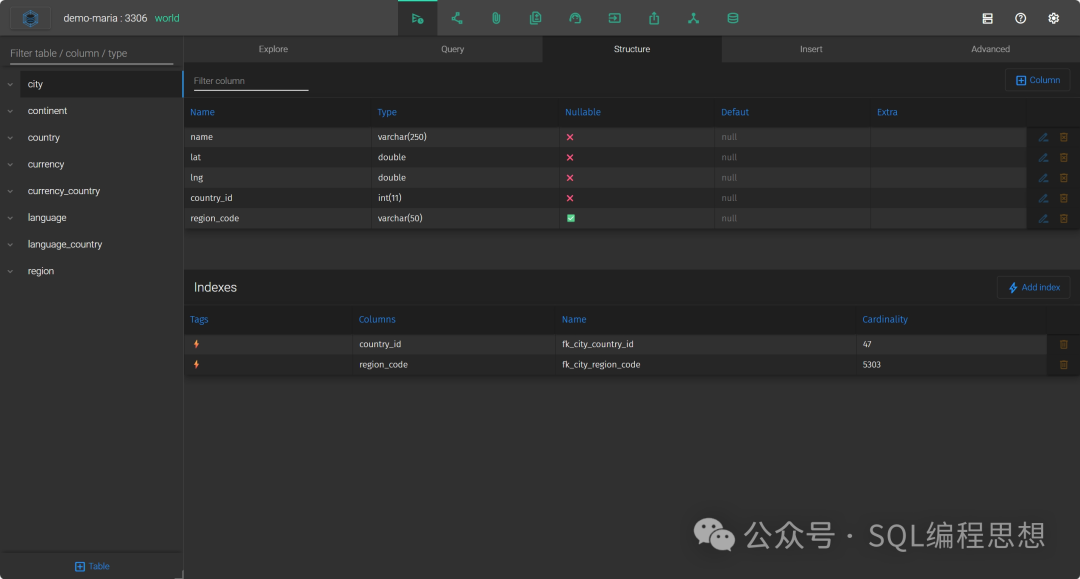1080x579 pixels.
Task: Toggle the region_code nullable checkbox
Action: 570,218
